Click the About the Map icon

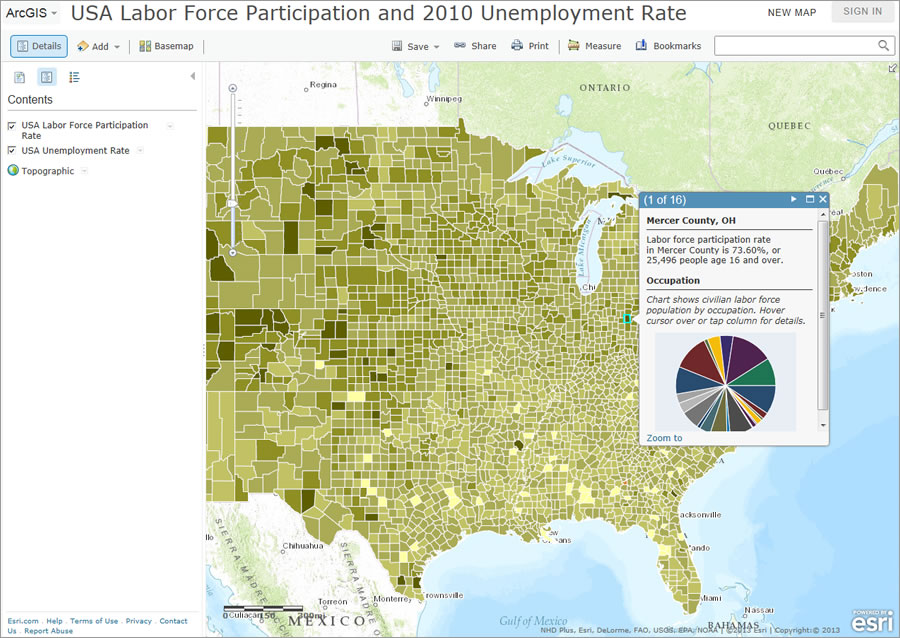click(x=19, y=77)
